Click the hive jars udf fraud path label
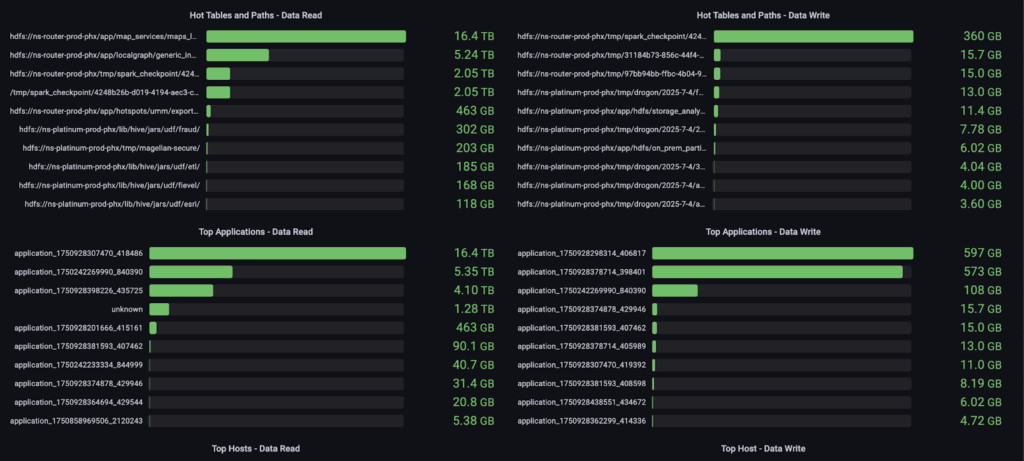 109,129
